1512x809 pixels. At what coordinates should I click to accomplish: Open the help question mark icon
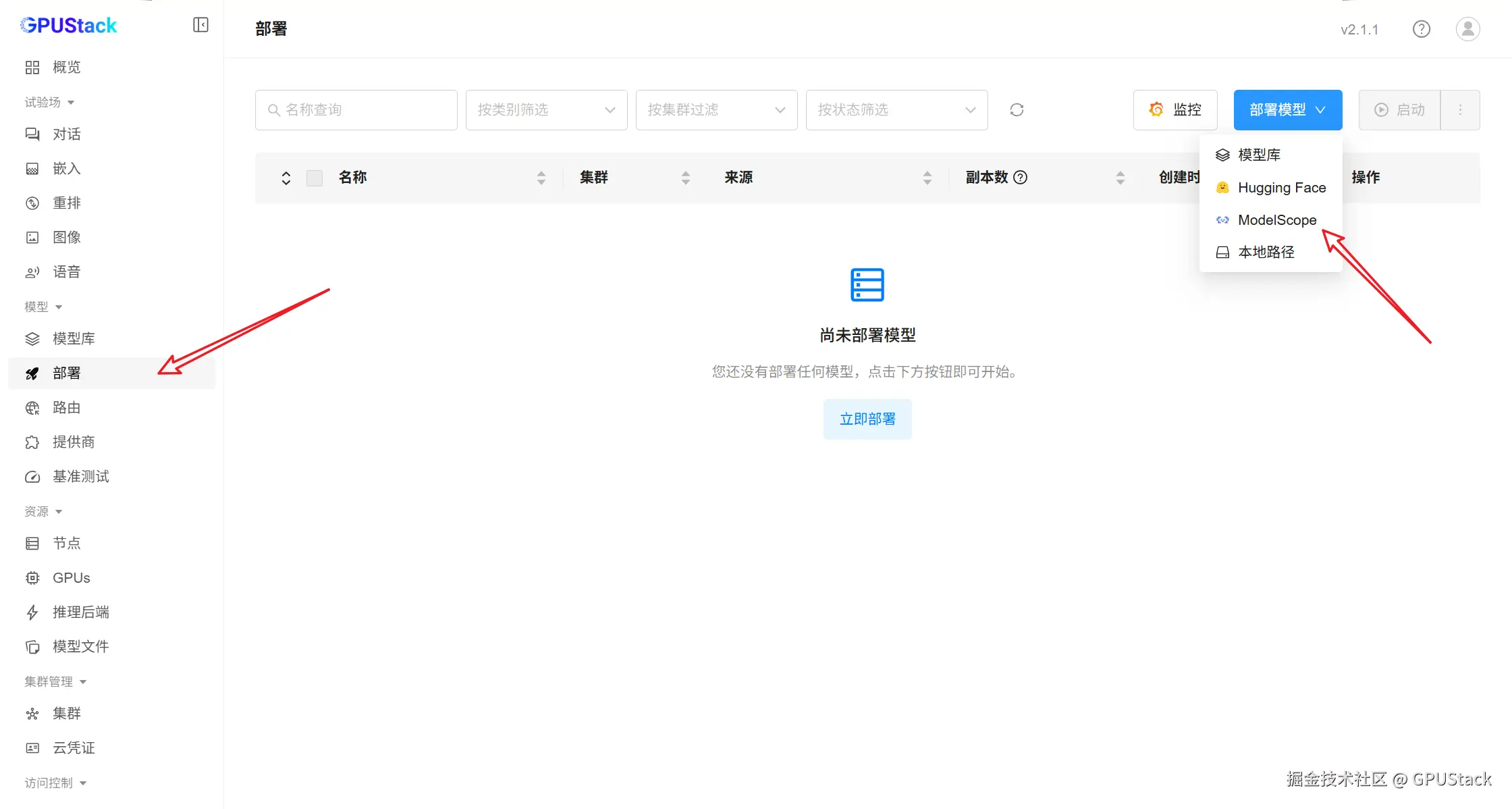(x=1421, y=29)
